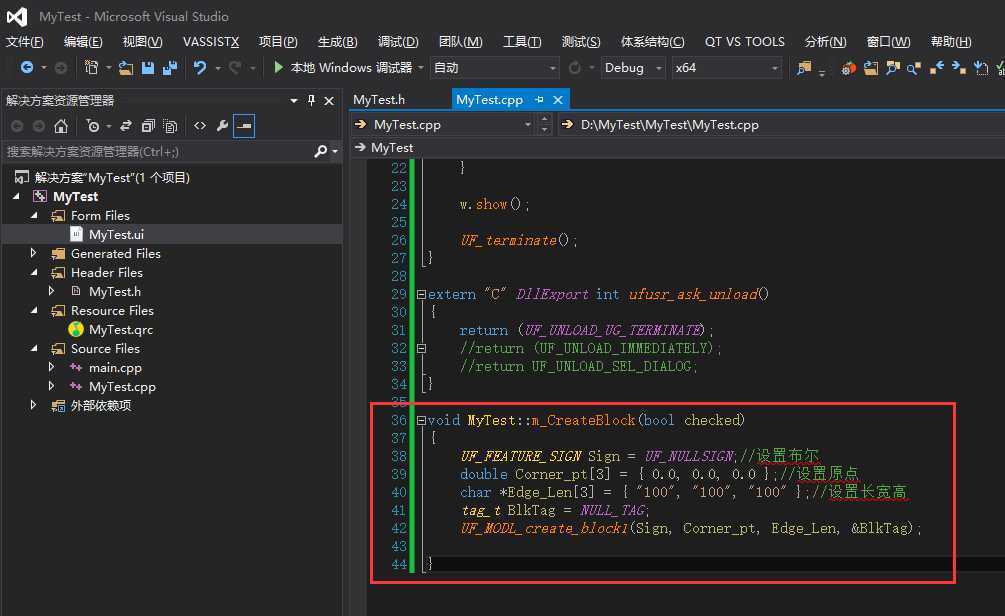Viewport: 1005px width, 616px height.
Task: Open the QT VS TOOLS menu
Action: (745, 42)
